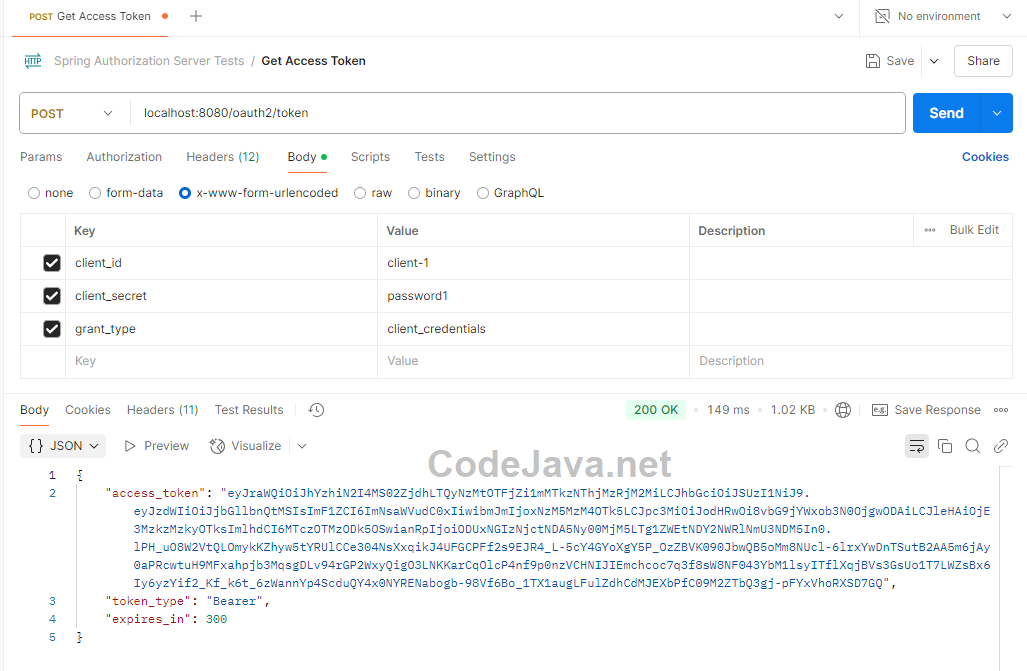Click the client_credentials value cell
This screenshot has height=671, width=1027.
click(x=533, y=328)
